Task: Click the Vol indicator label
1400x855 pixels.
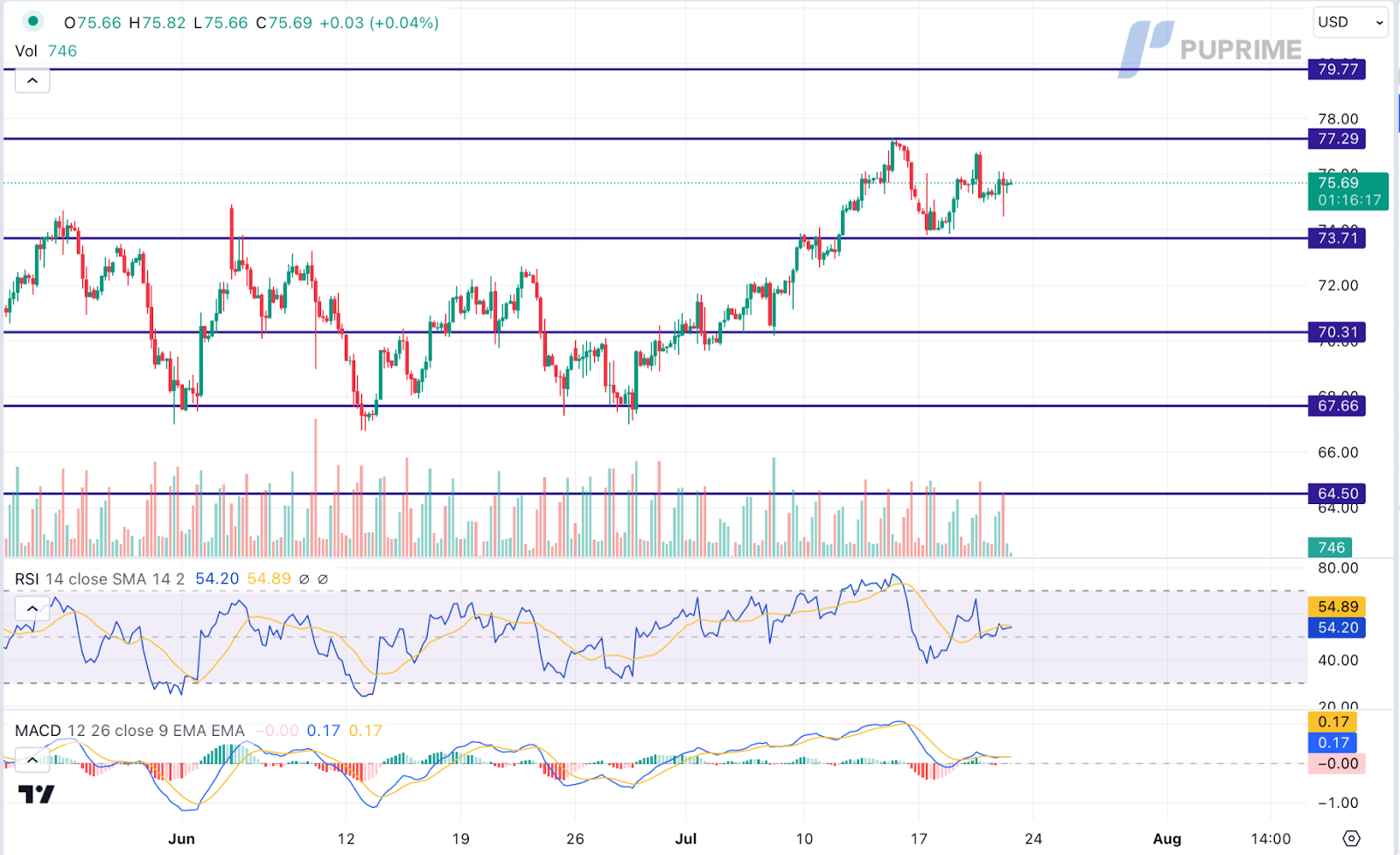Action: [x=26, y=51]
